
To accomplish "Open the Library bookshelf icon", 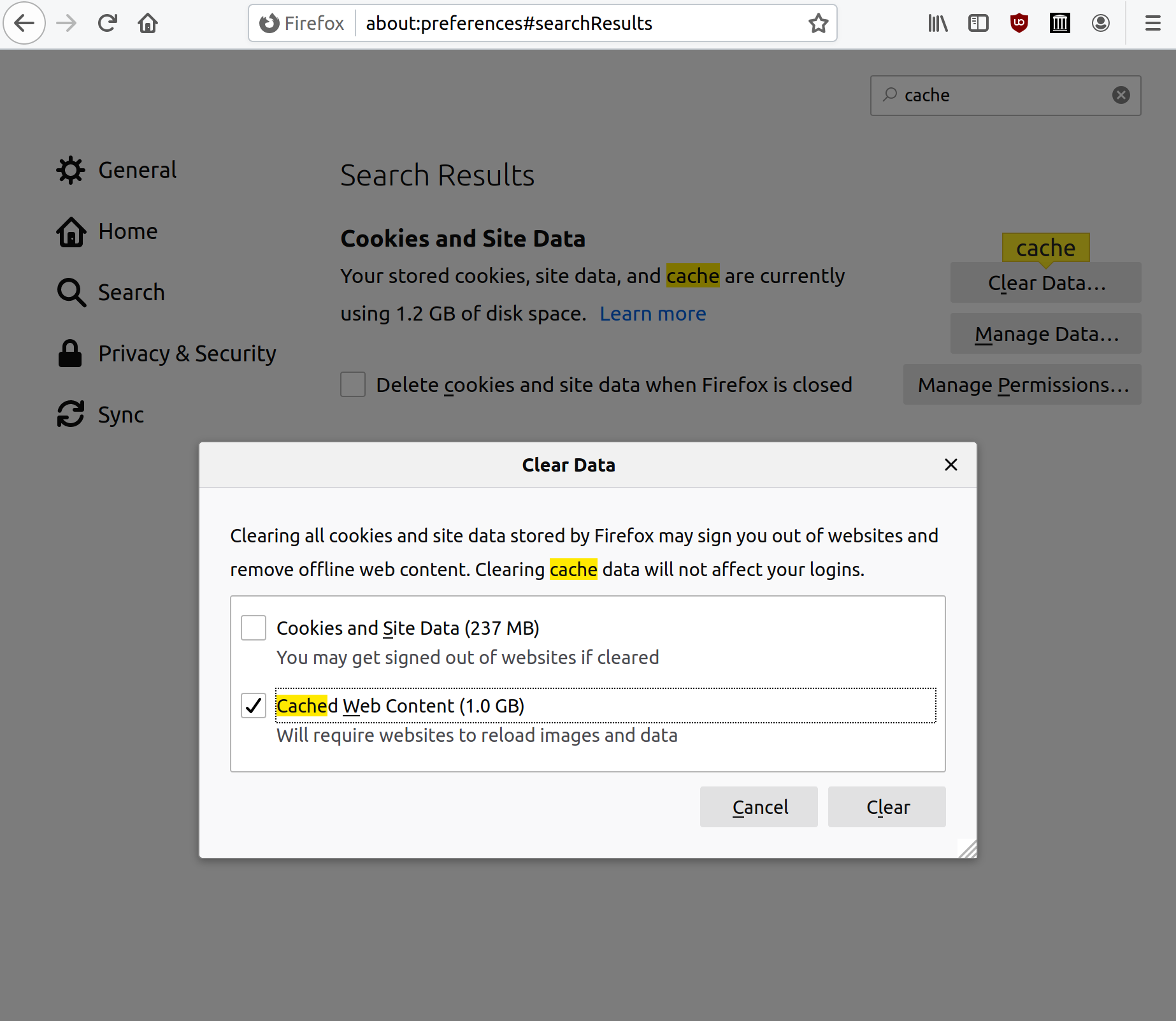I will pos(938,24).
